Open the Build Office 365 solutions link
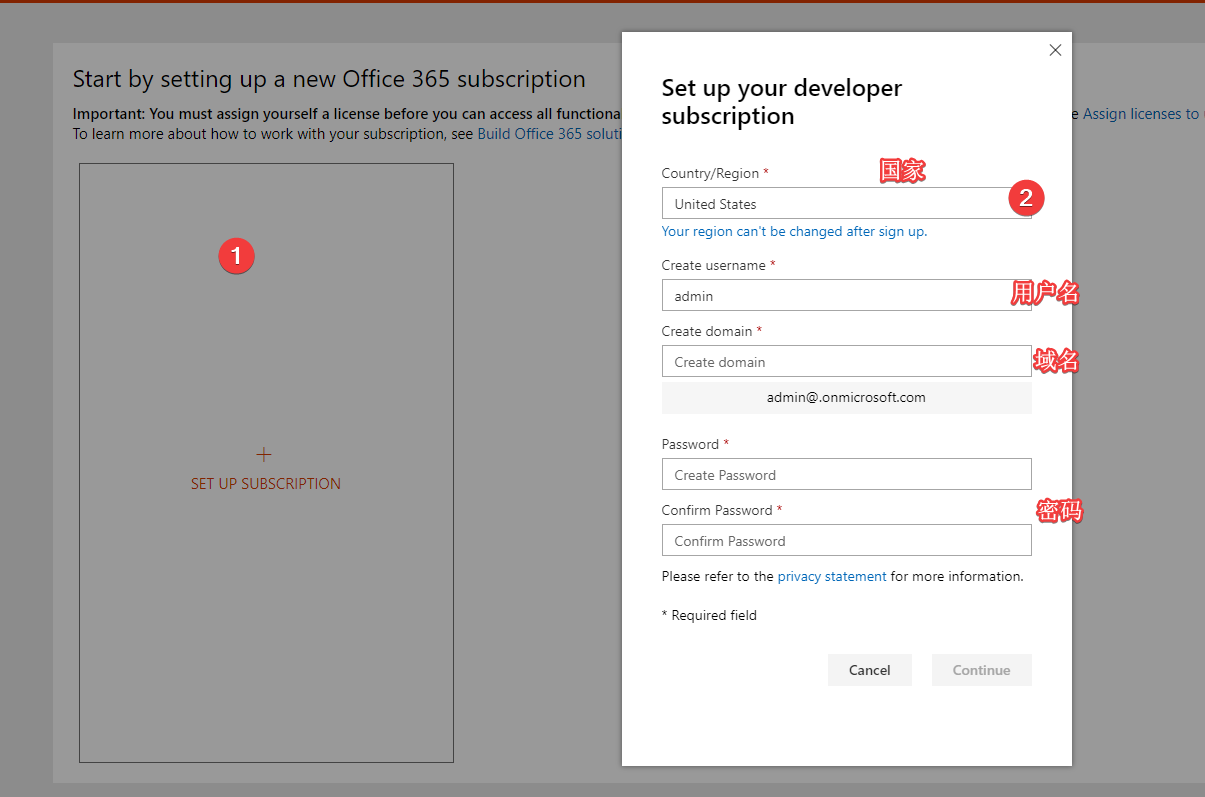The image size is (1205, 797). coord(548,134)
